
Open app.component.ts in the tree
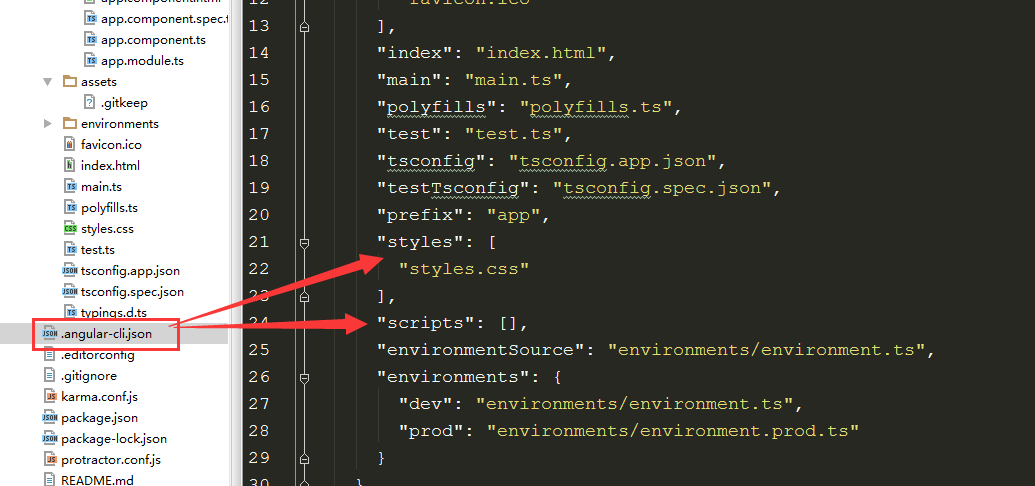pos(153,40)
